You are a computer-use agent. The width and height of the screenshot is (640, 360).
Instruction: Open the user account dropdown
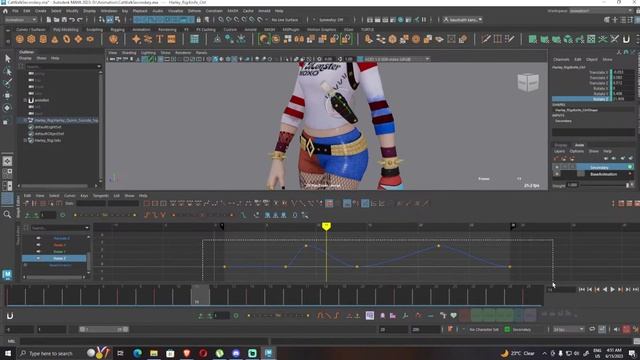pyautogui.click(x=463, y=20)
